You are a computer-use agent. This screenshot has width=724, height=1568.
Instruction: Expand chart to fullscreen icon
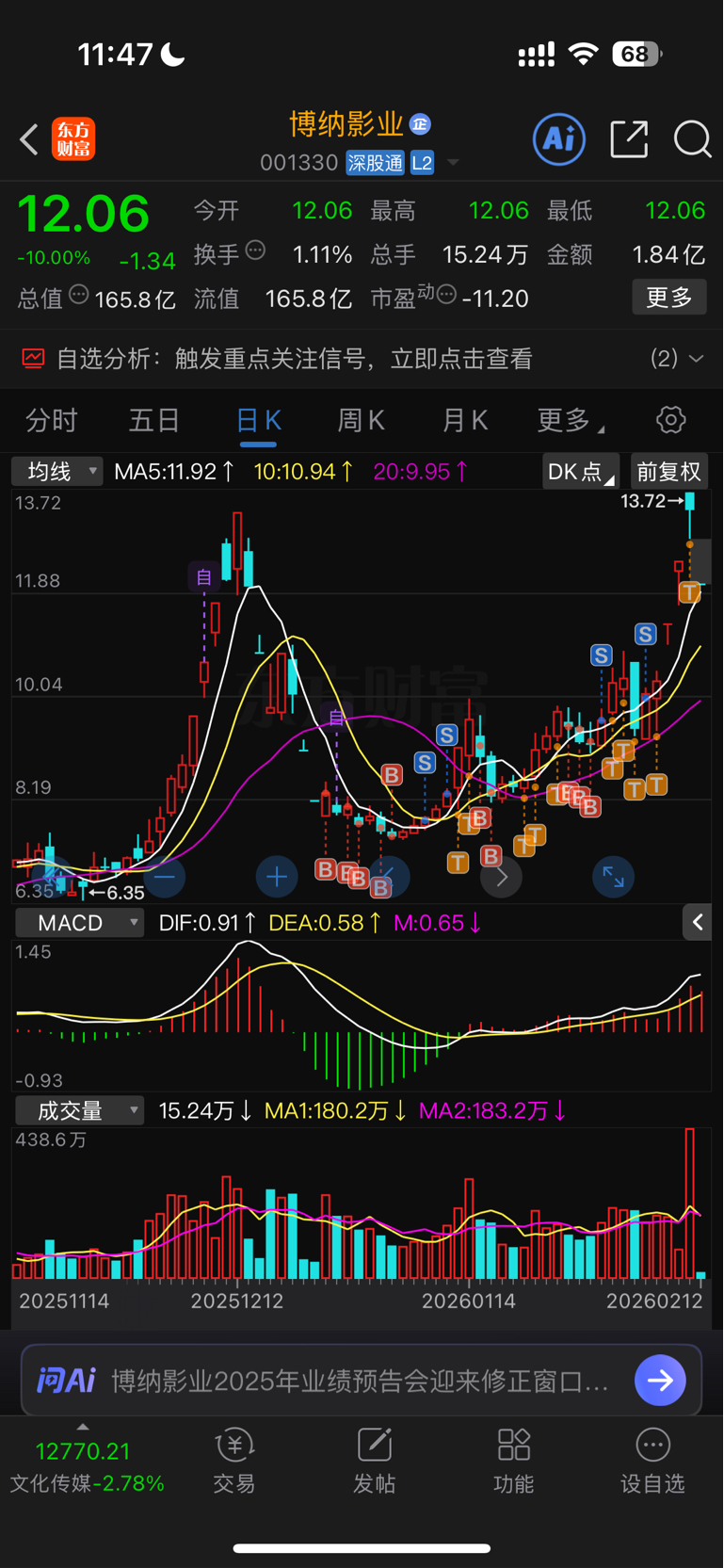[614, 877]
